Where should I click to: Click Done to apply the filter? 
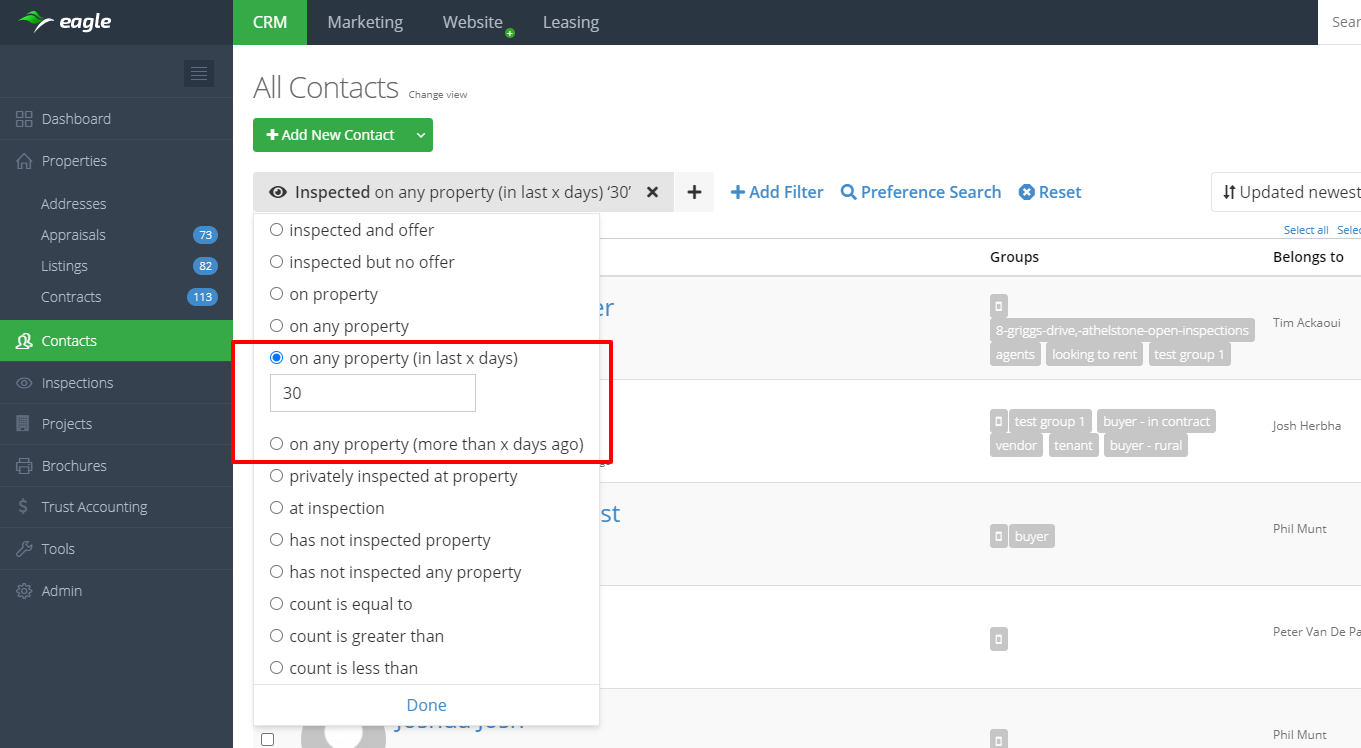coord(426,705)
